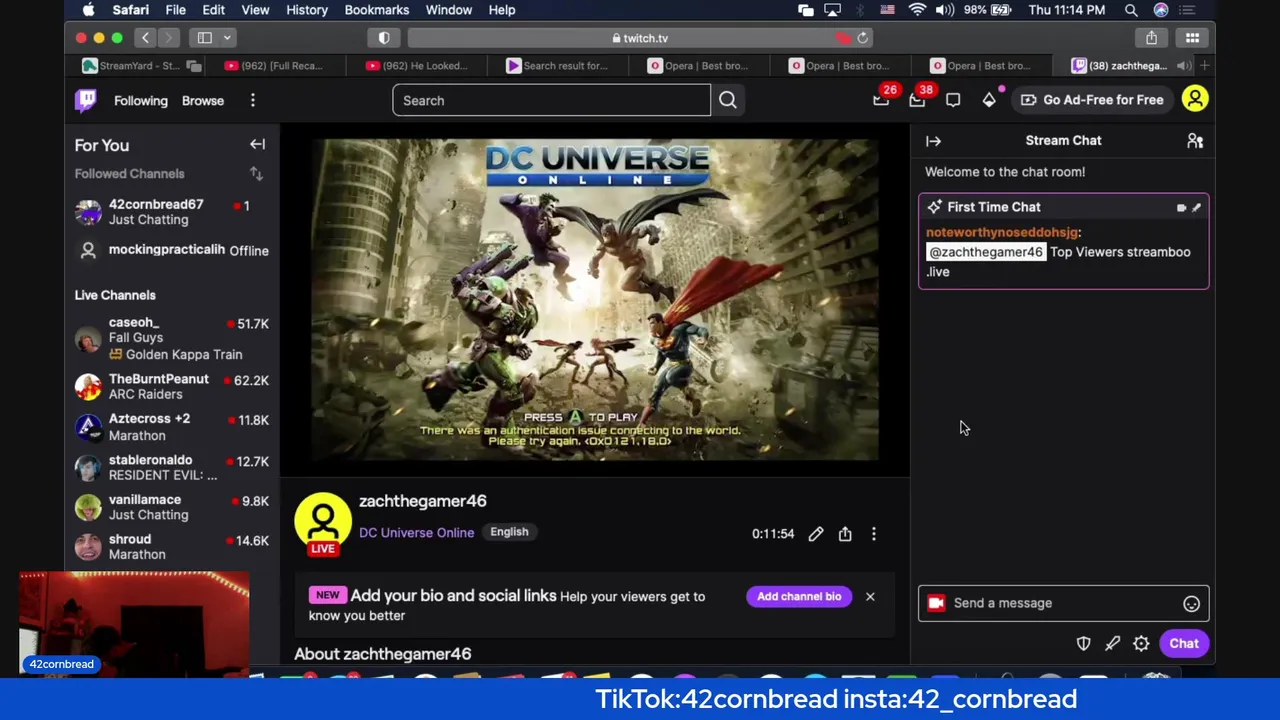This screenshot has width=1280, height=720.
Task: Click the sword moderator icon below chat
Action: [x=1112, y=644]
